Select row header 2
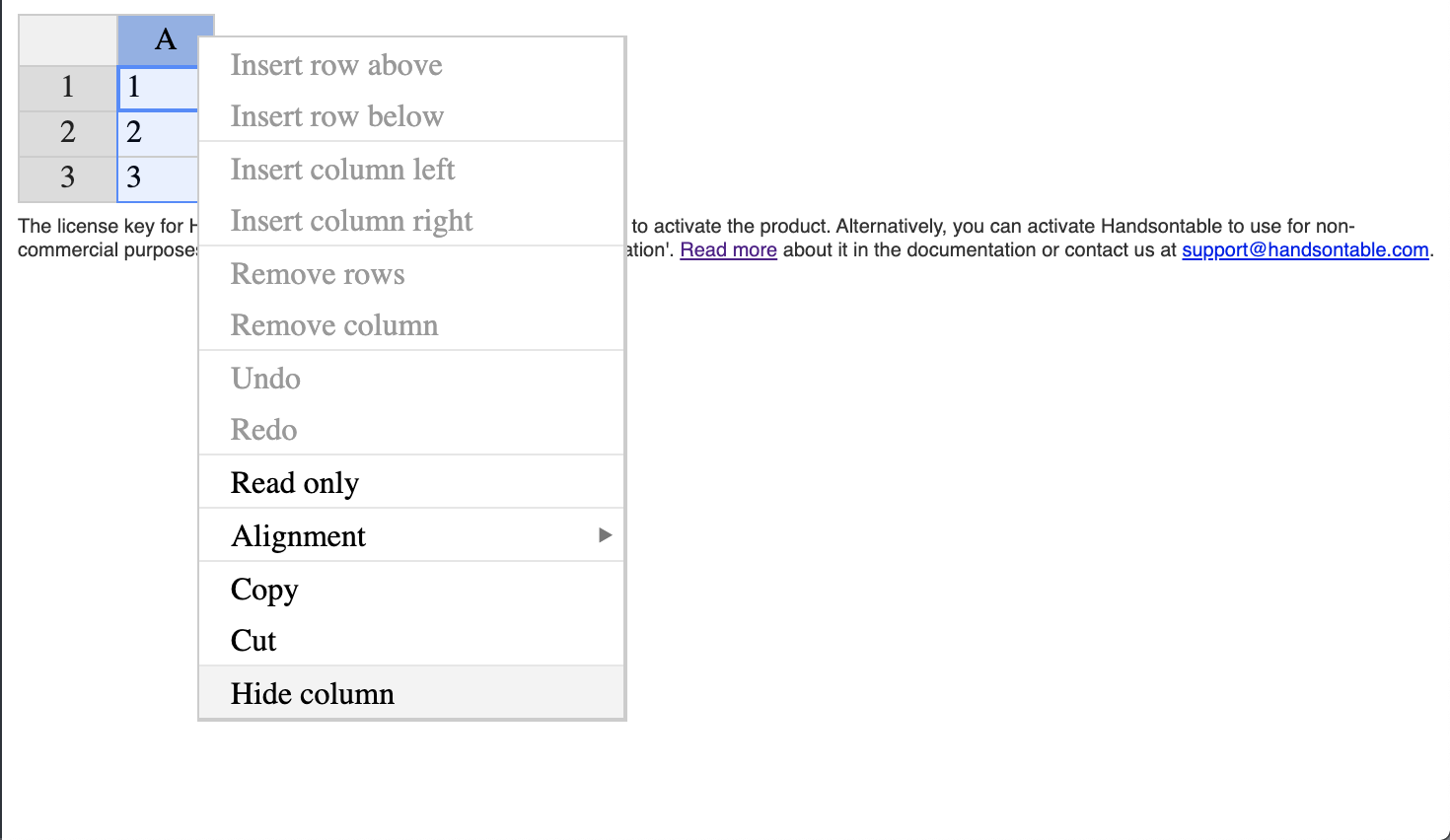The height and width of the screenshot is (840, 1450). click(x=68, y=133)
